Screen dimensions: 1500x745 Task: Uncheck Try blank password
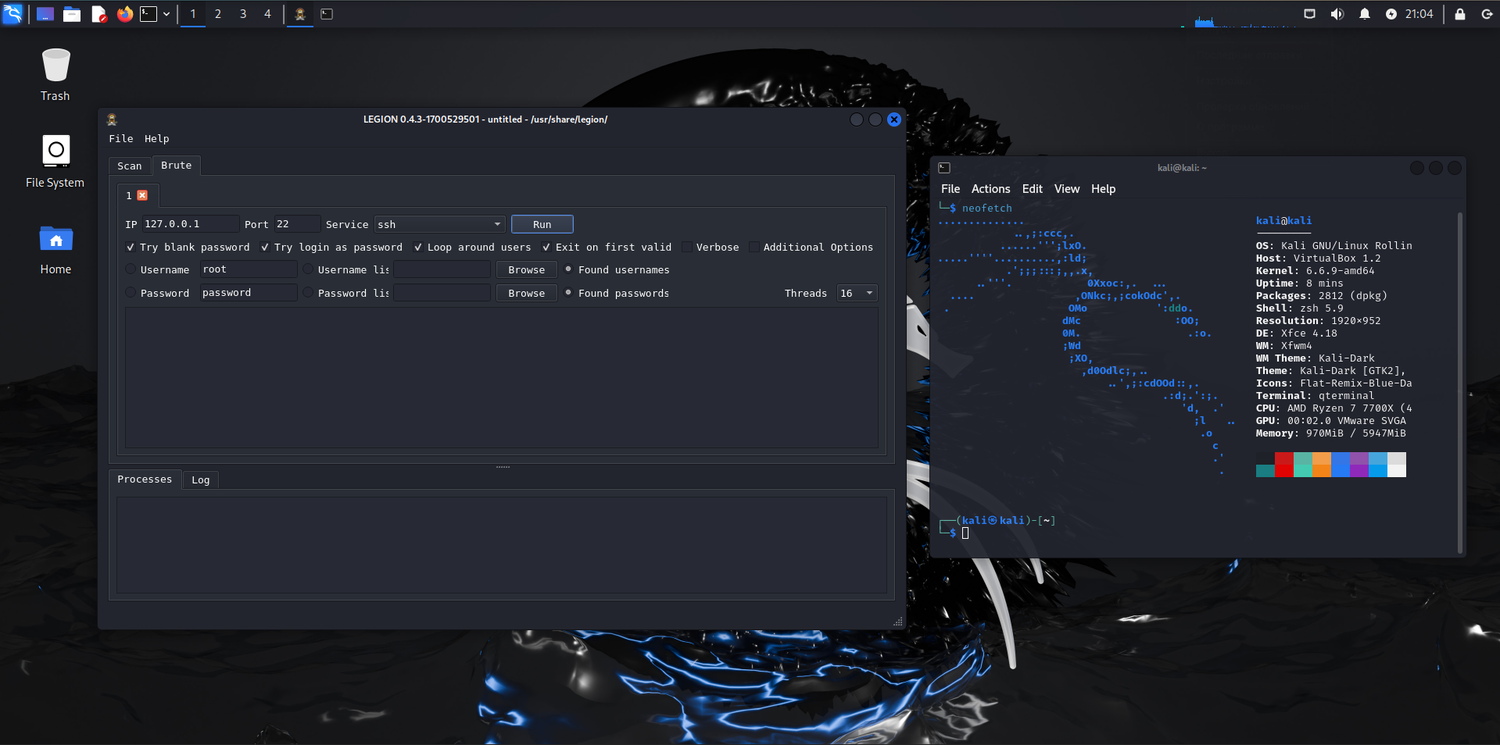[131, 247]
